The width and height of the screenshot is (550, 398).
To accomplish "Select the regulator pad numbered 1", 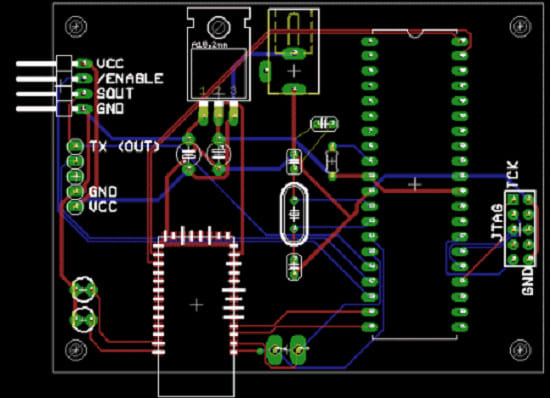I will point(203,114).
